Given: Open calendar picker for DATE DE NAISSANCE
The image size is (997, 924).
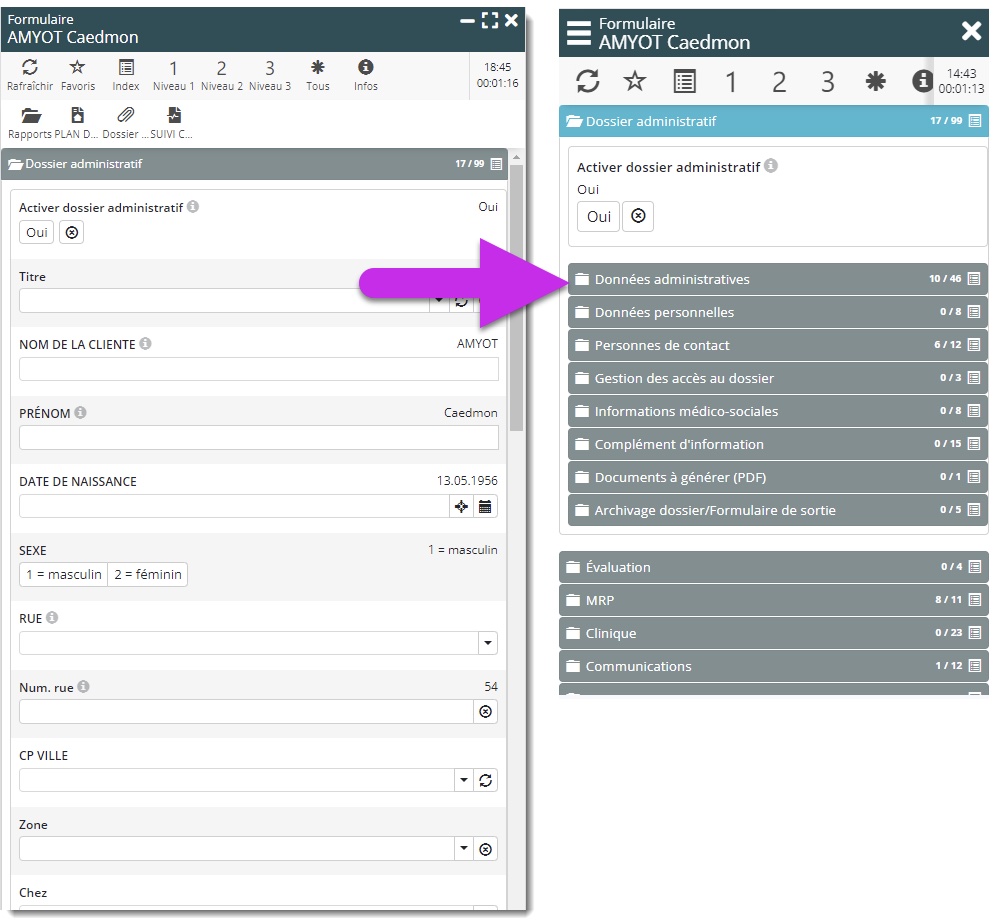Looking at the screenshot, I should [485, 506].
